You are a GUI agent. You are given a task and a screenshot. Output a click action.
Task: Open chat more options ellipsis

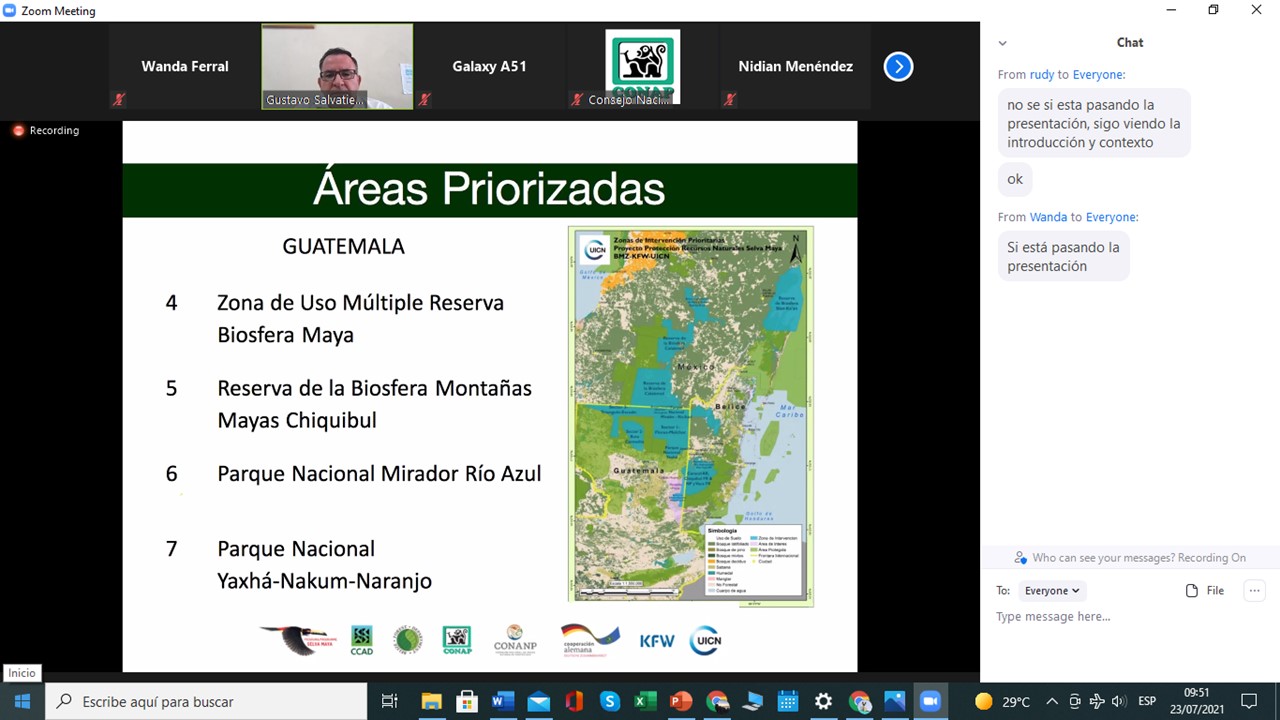[1254, 591]
